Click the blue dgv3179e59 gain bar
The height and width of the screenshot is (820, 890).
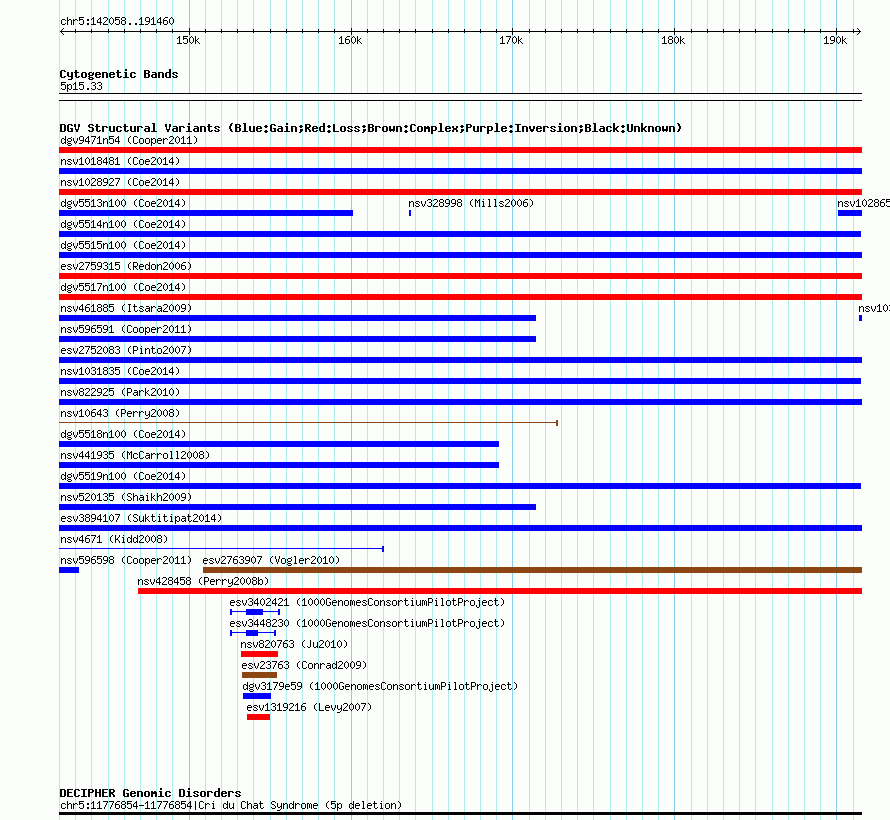257,696
